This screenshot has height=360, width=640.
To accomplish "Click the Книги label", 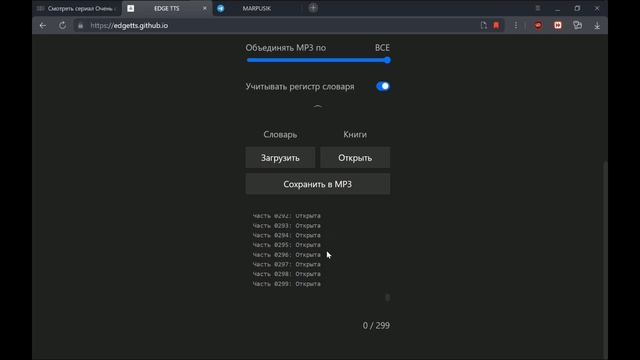I will click(x=355, y=134).
